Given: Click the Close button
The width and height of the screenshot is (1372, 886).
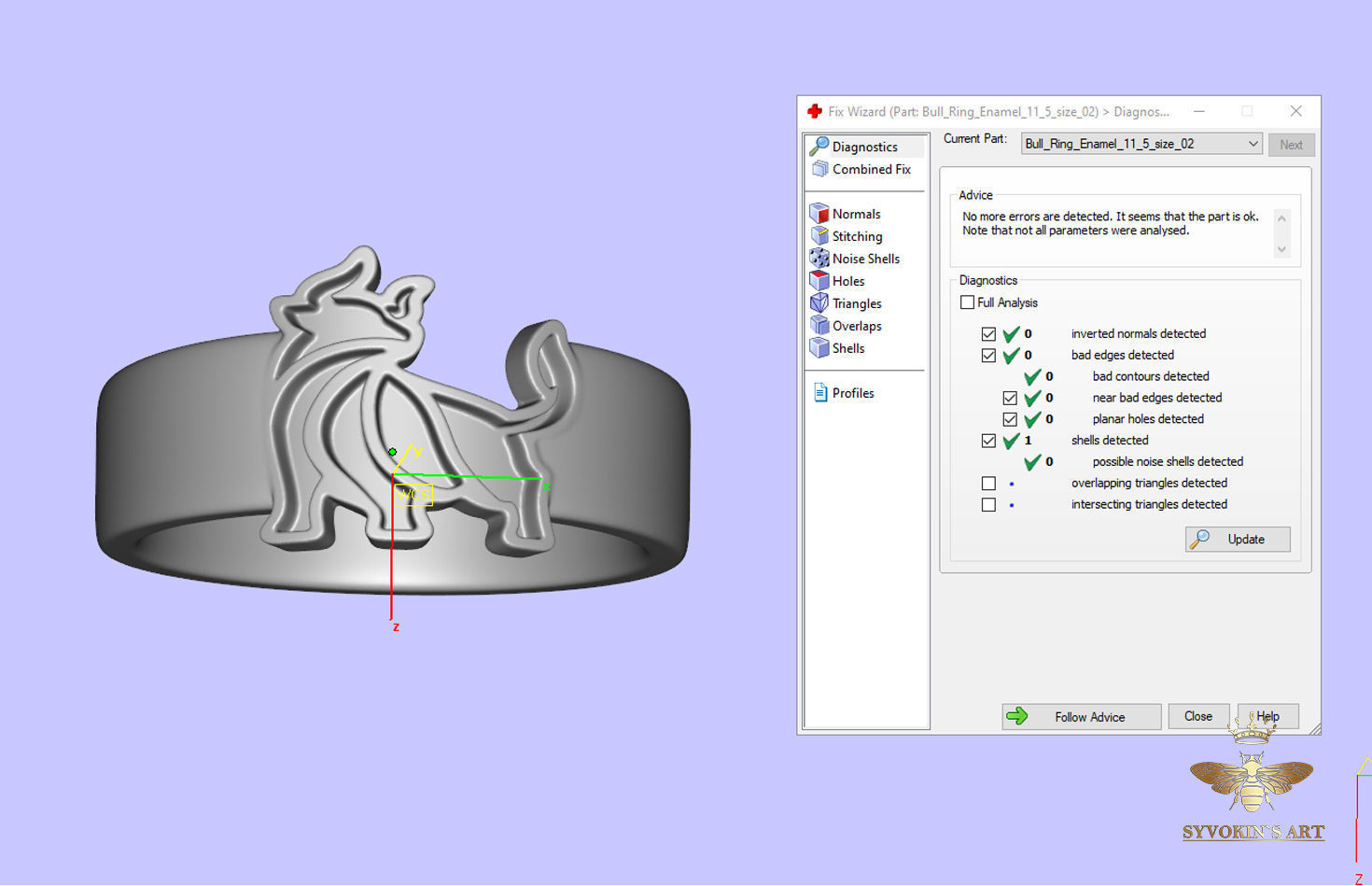Looking at the screenshot, I should (1198, 716).
